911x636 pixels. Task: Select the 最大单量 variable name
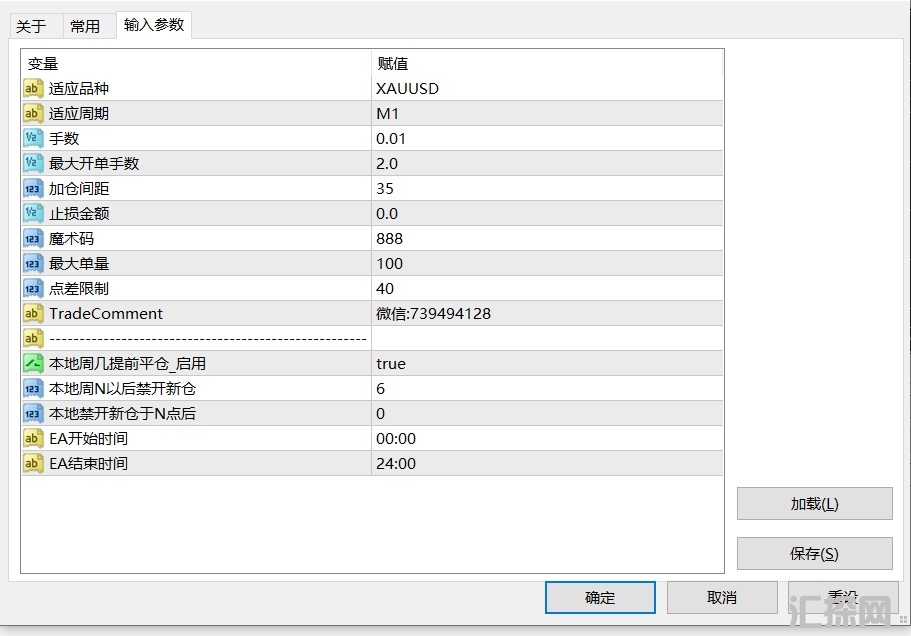pos(78,263)
